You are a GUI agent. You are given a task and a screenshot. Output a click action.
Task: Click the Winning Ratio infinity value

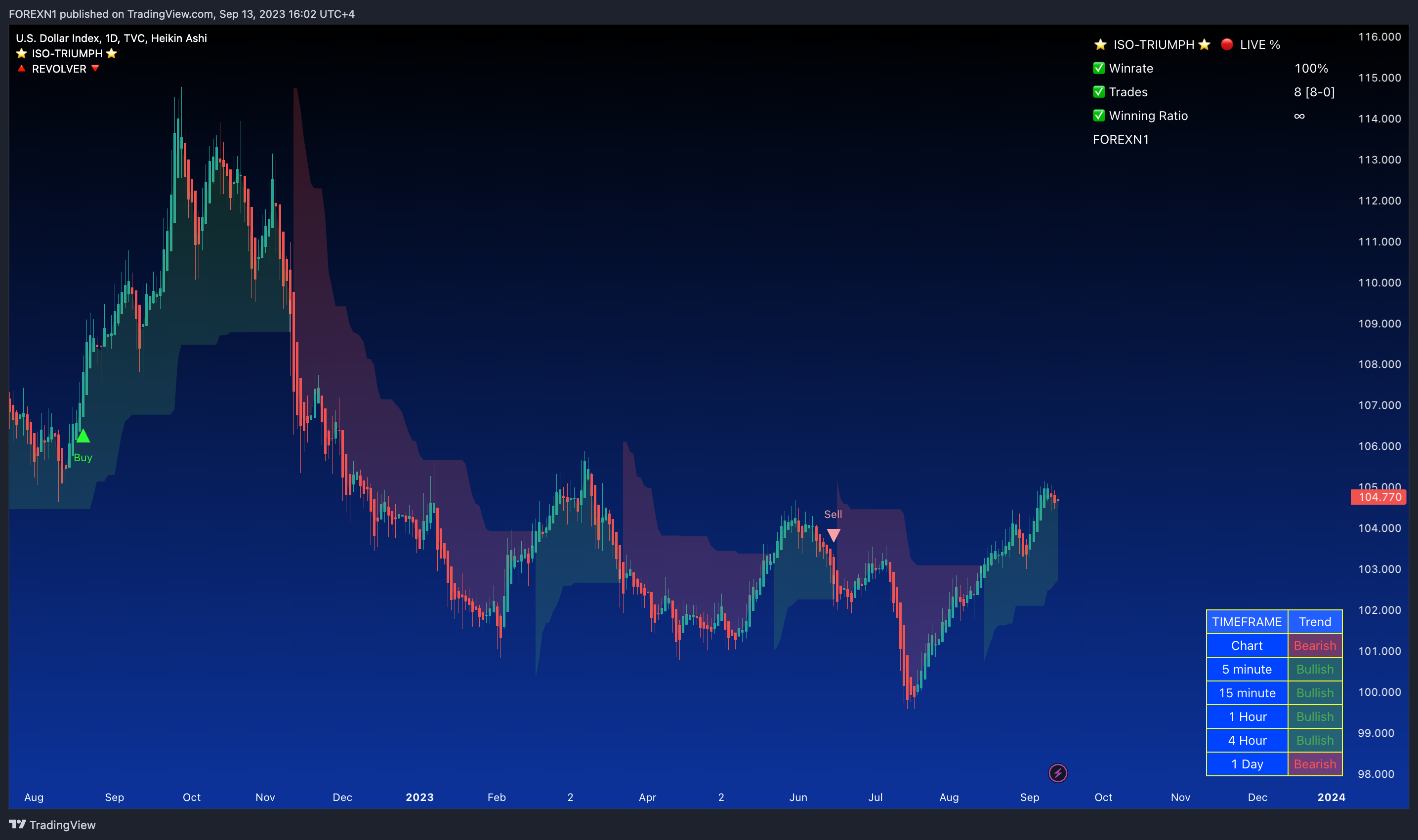coord(1299,116)
